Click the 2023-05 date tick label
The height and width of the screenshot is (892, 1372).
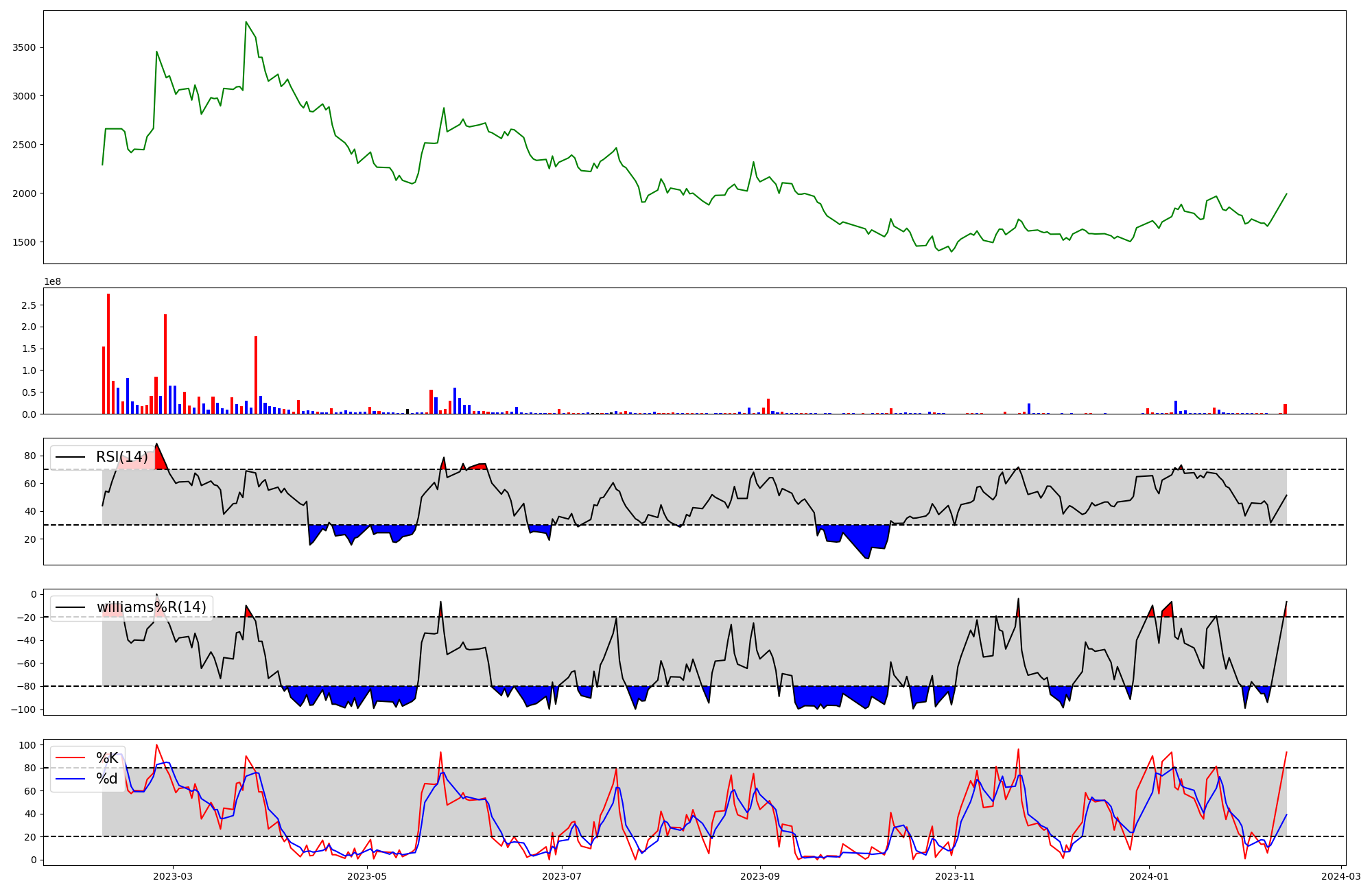tap(367, 876)
